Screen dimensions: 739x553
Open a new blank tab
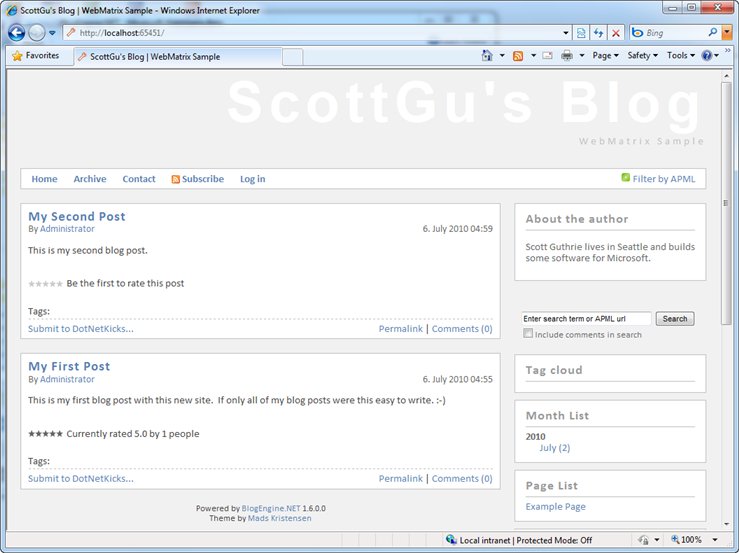293,57
